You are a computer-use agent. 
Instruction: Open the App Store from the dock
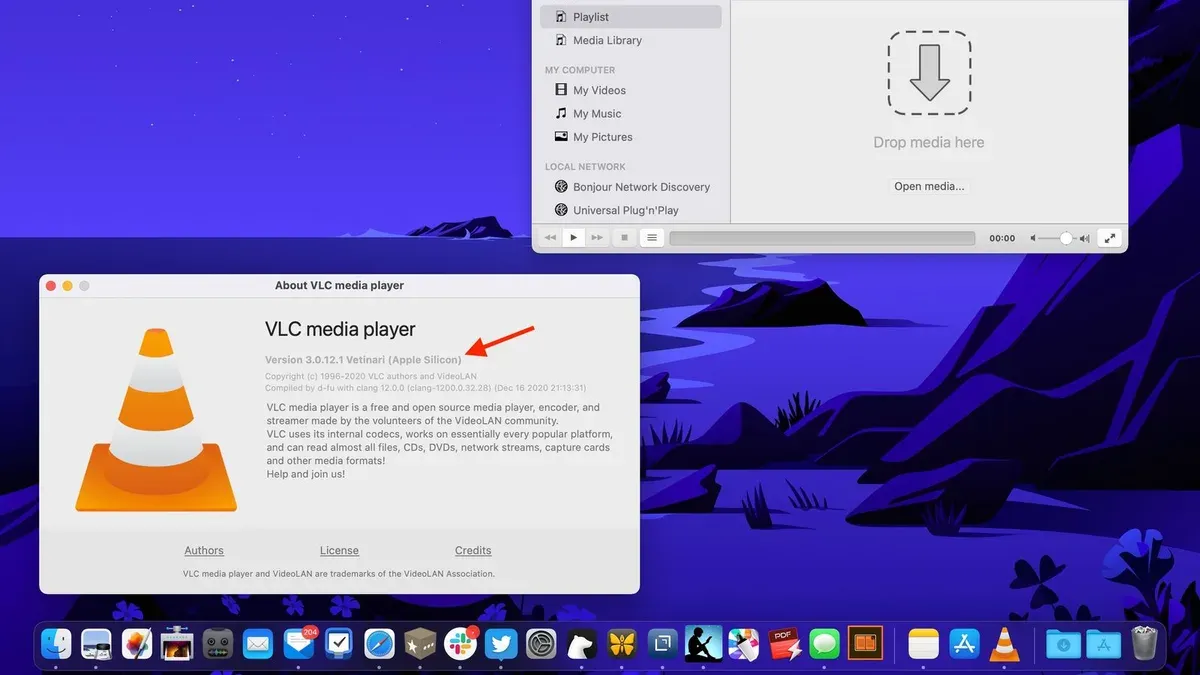pyautogui.click(x=964, y=645)
